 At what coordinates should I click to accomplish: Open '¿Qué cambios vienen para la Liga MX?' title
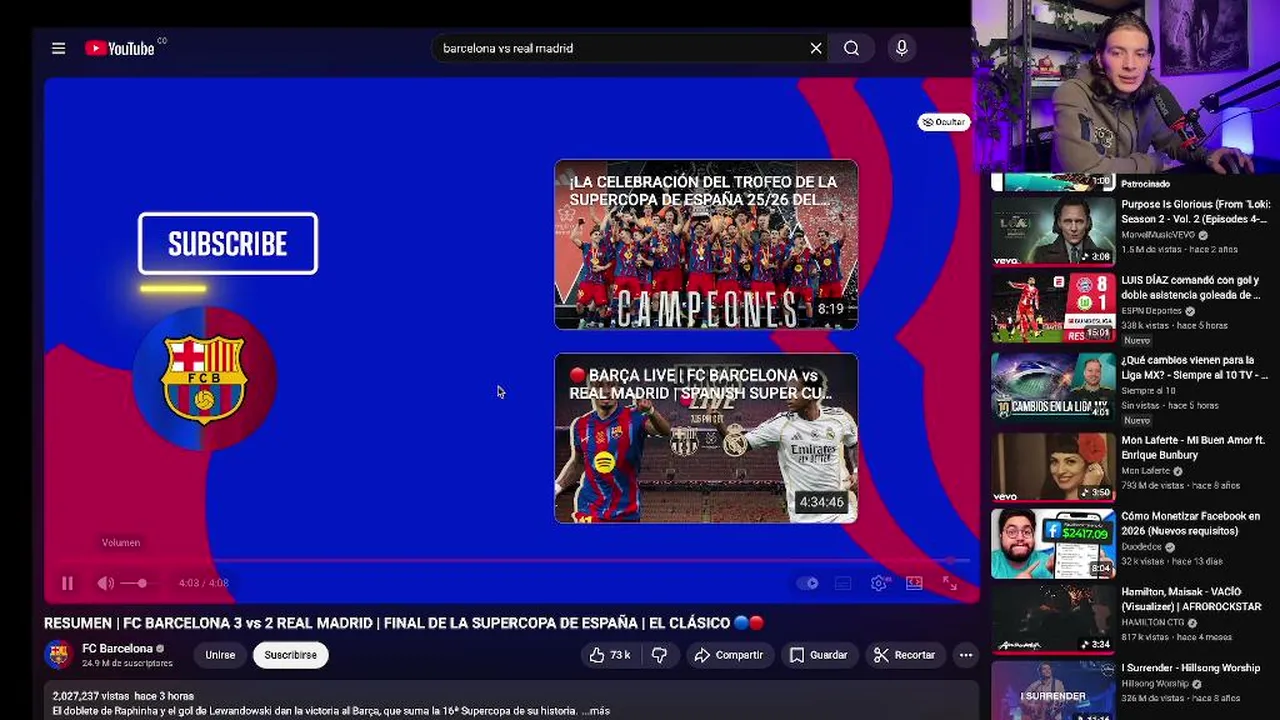1195,367
